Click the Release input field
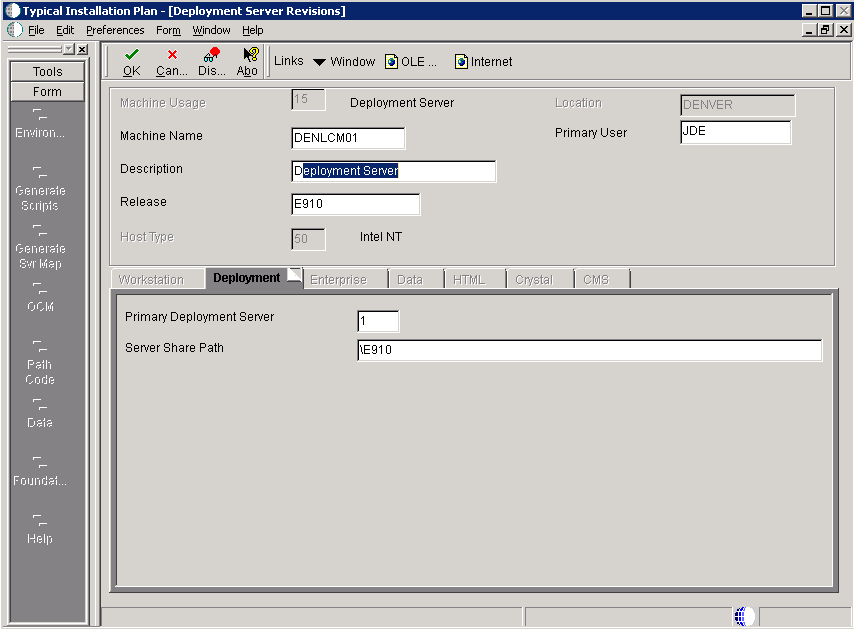The height and width of the screenshot is (629, 854). pyautogui.click(x=356, y=204)
